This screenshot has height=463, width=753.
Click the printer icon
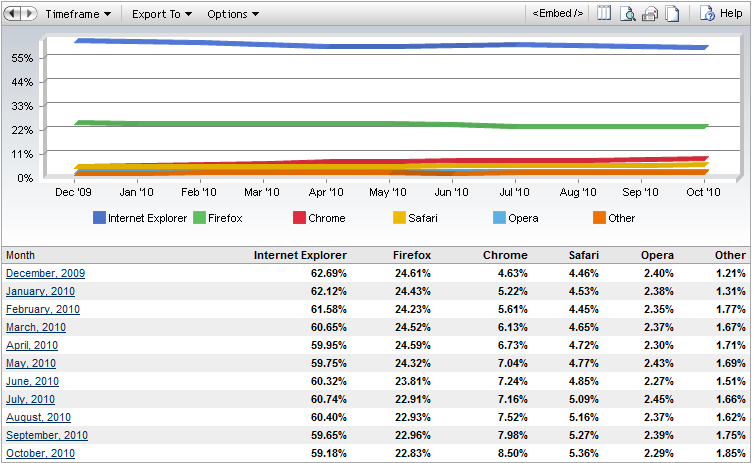pos(650,14)
